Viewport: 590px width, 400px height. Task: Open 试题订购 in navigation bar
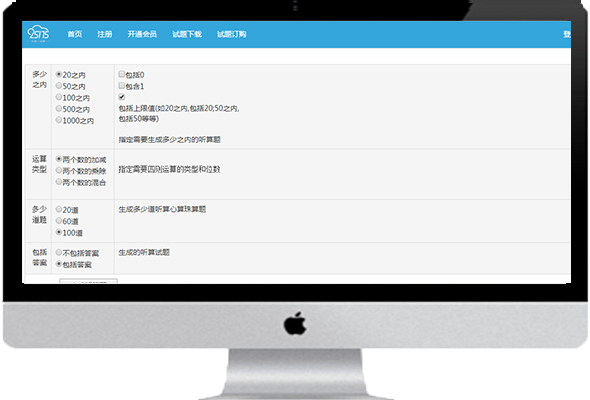(231, 34)
